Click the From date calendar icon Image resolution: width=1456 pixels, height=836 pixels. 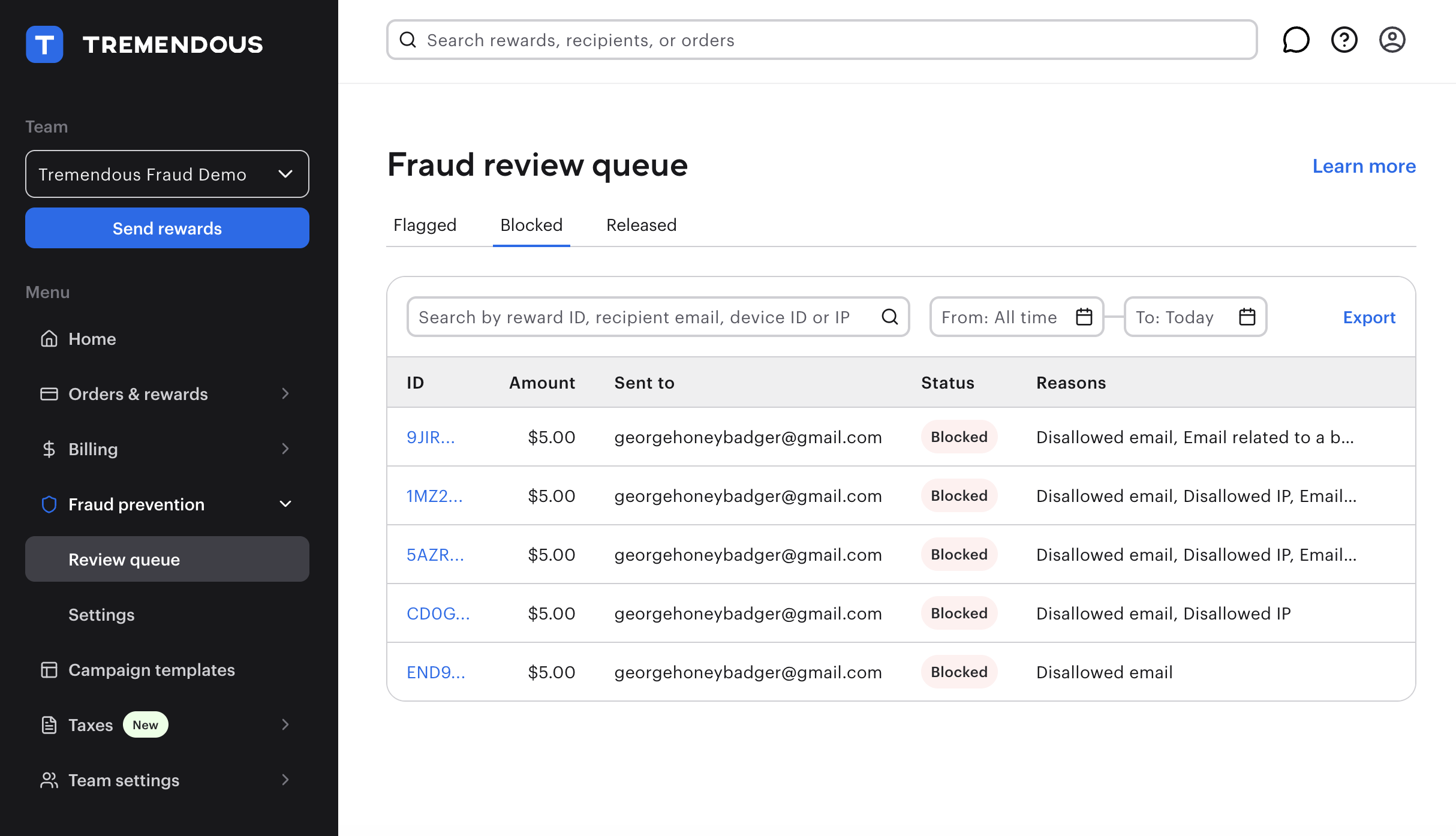pyautogui.click(x=1084, y=317)
